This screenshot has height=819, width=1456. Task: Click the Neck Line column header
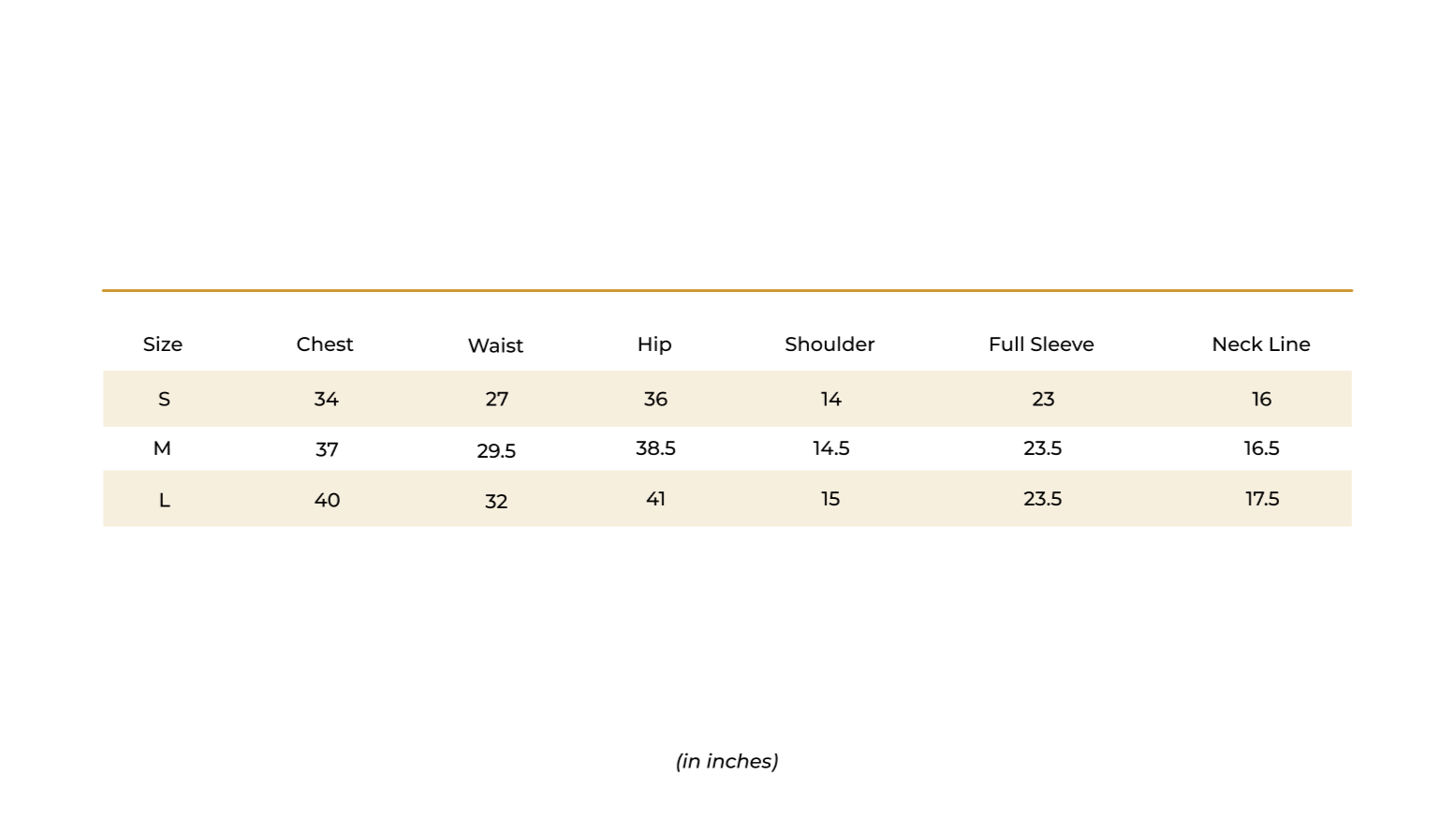[1261, 344]
